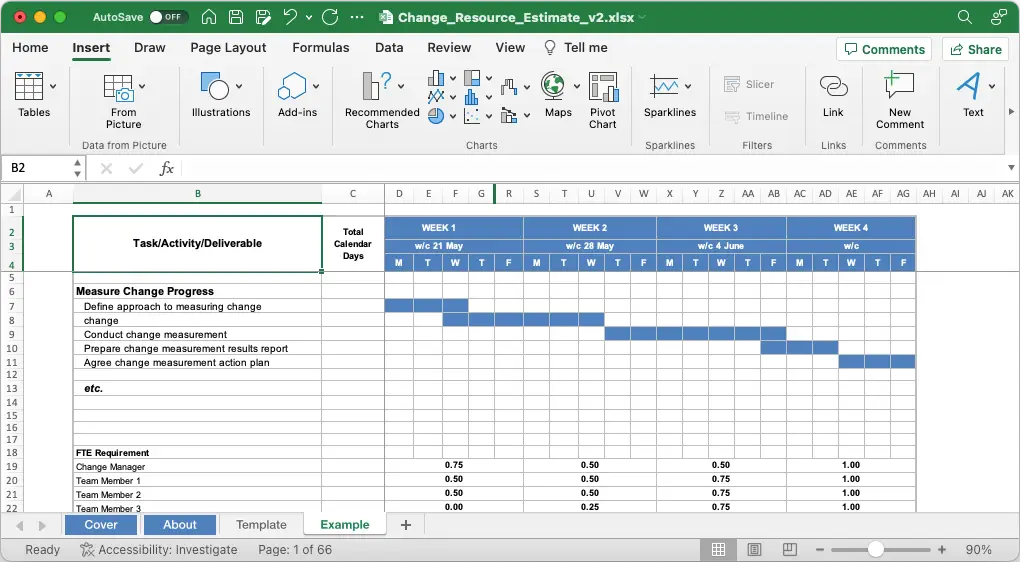Insert a column or bar chart
The width and height of the screenshot is (1020, 562).
pyautogui.click(x=436, y=79)
